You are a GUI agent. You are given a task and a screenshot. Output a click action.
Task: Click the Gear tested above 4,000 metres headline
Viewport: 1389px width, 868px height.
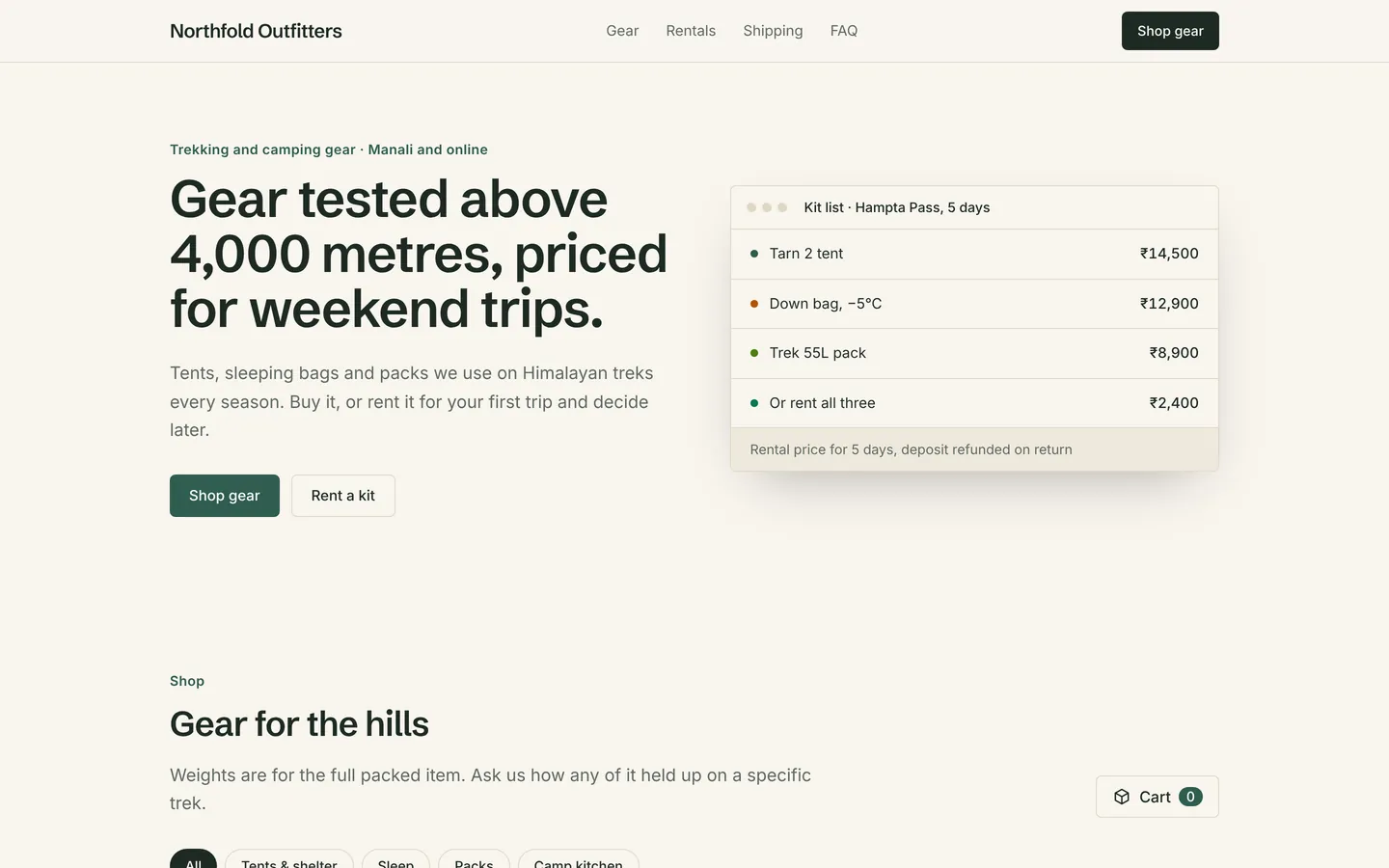tap(419, 254)
